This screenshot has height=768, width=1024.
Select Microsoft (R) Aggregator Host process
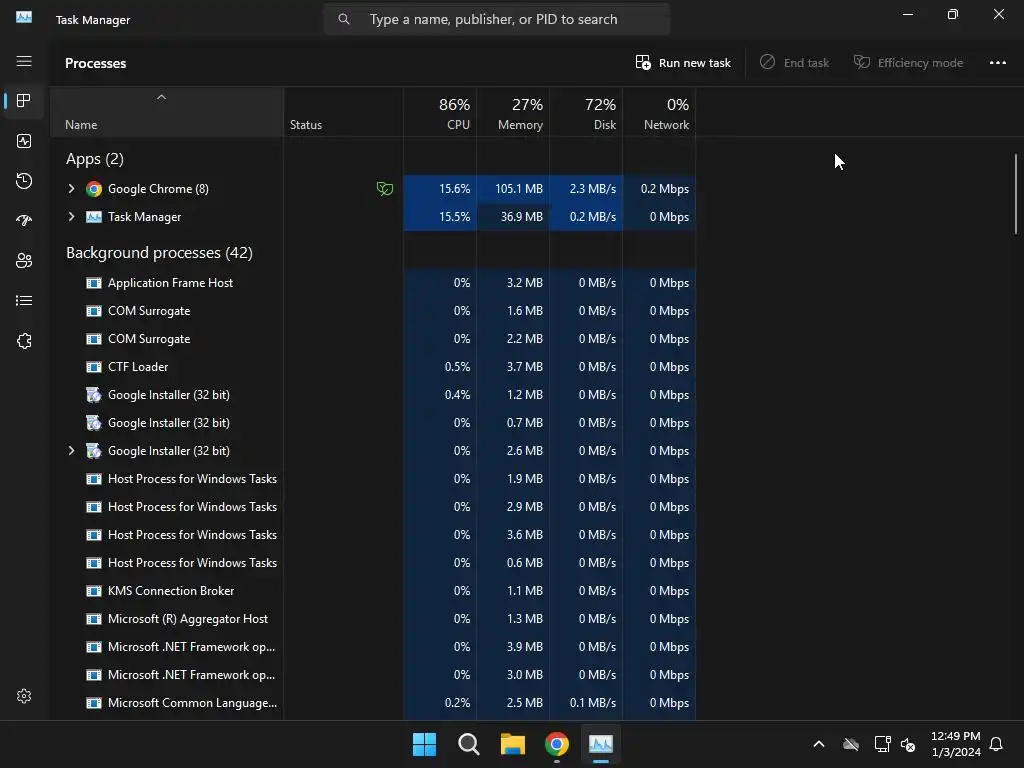pos(372,619)
